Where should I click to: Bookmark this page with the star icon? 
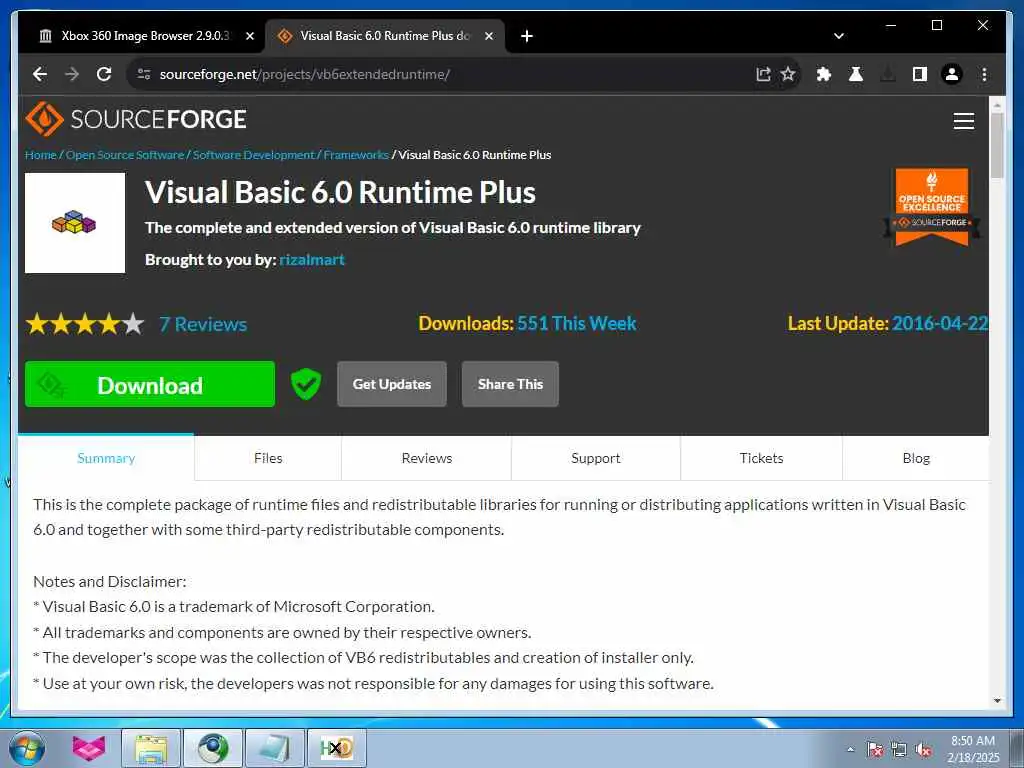click(x=788, y=74)
